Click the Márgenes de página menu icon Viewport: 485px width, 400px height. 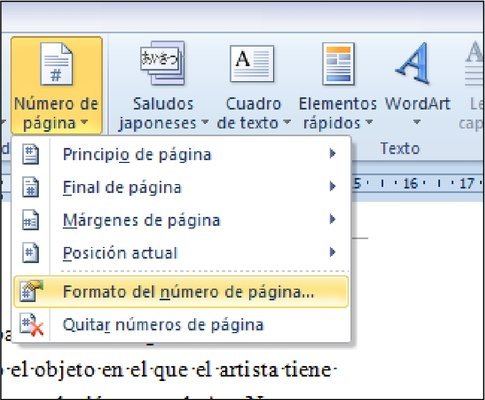point(30,220)
